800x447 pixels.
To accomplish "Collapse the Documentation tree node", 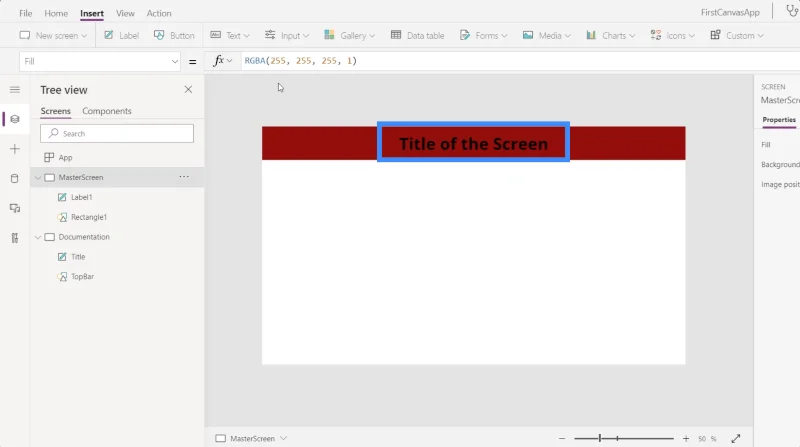I will pyautogui.click(x=38, y=237).
